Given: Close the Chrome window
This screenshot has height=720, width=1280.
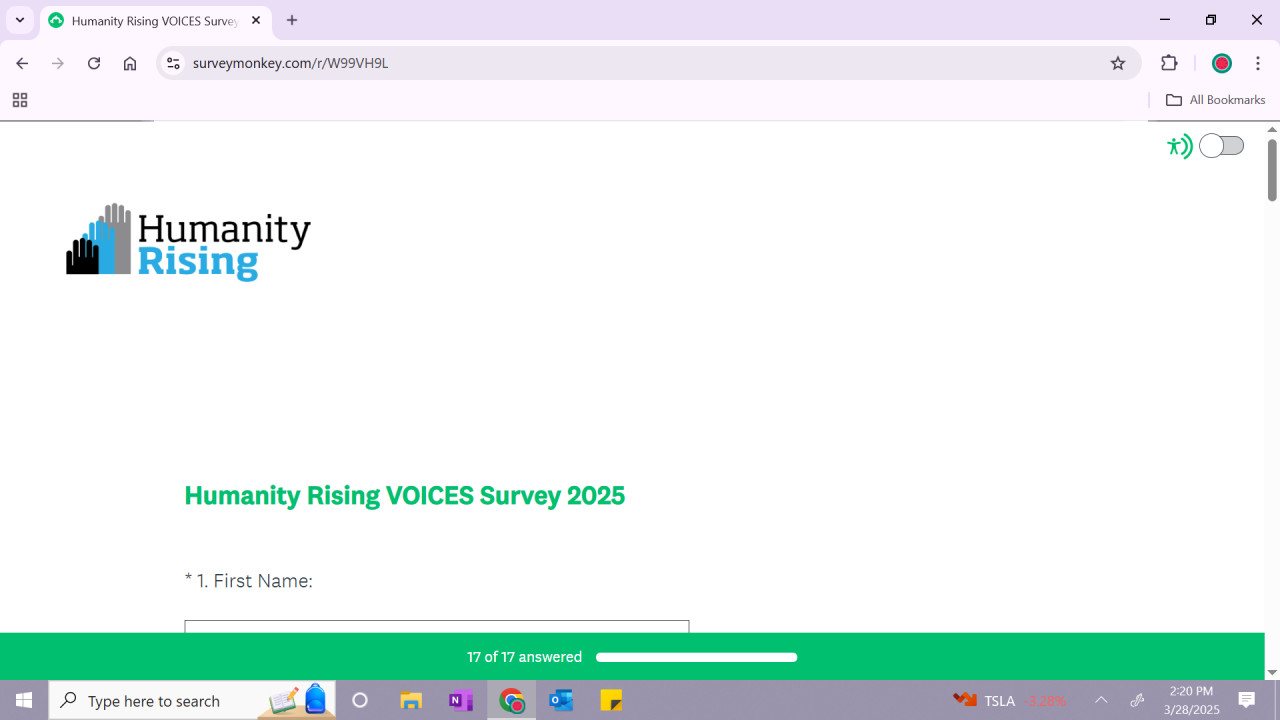Looking at the screenshot, I should [1257, 20].
